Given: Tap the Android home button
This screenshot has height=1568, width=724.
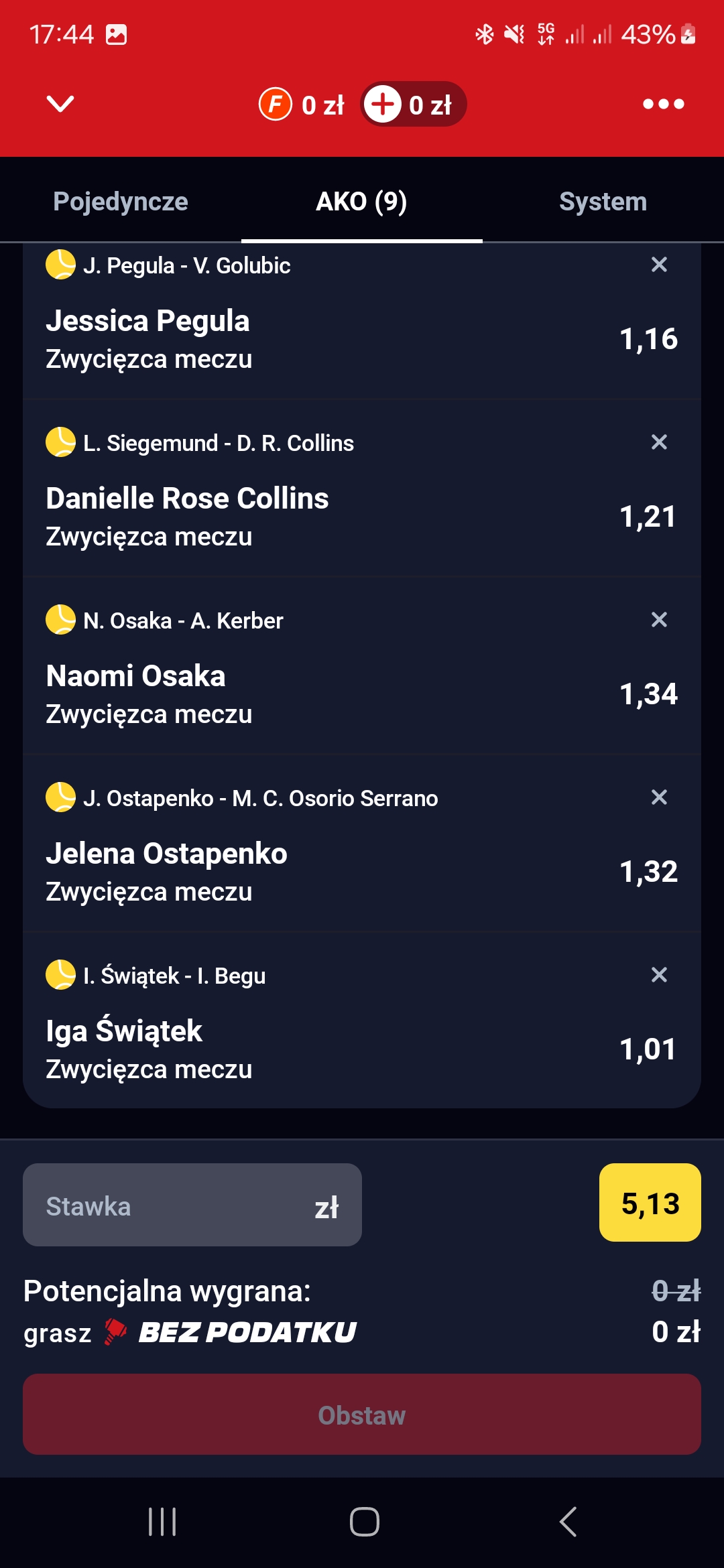Looking at the screenshot, I should (x=364, y=1521).
